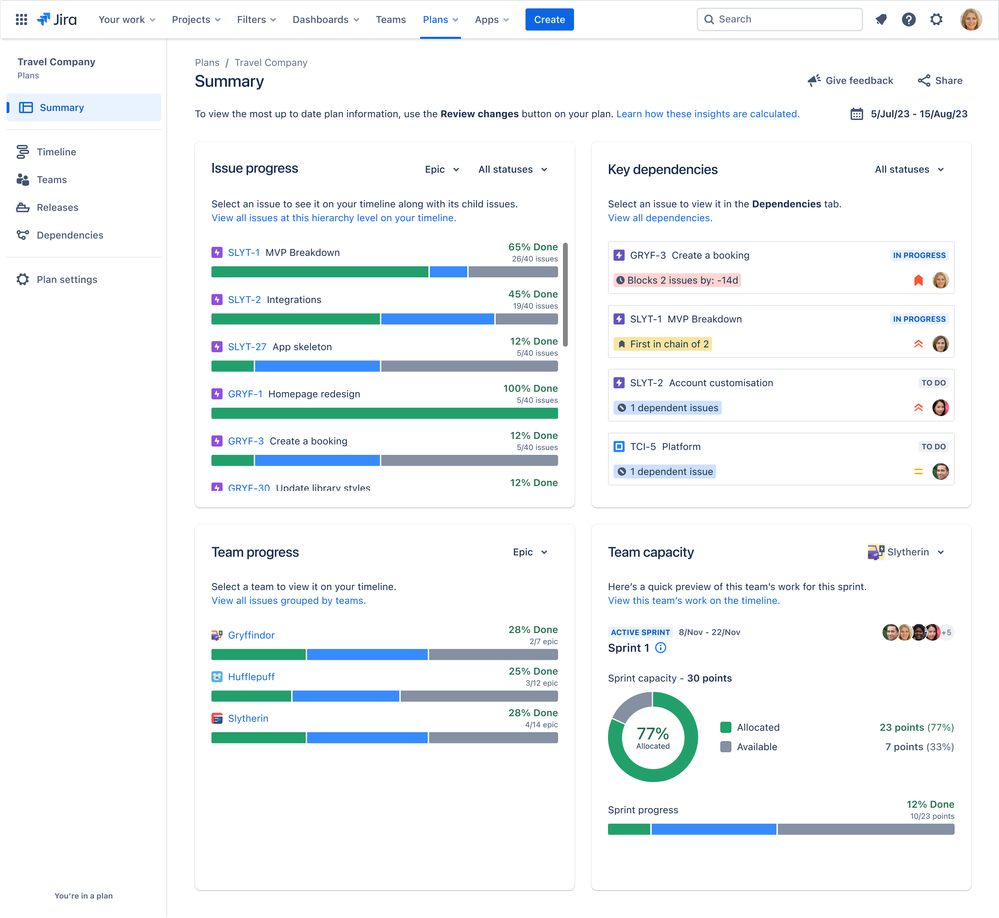
Task: Open Key dependencies All statuses dropdown
Action: pos(909,170)
